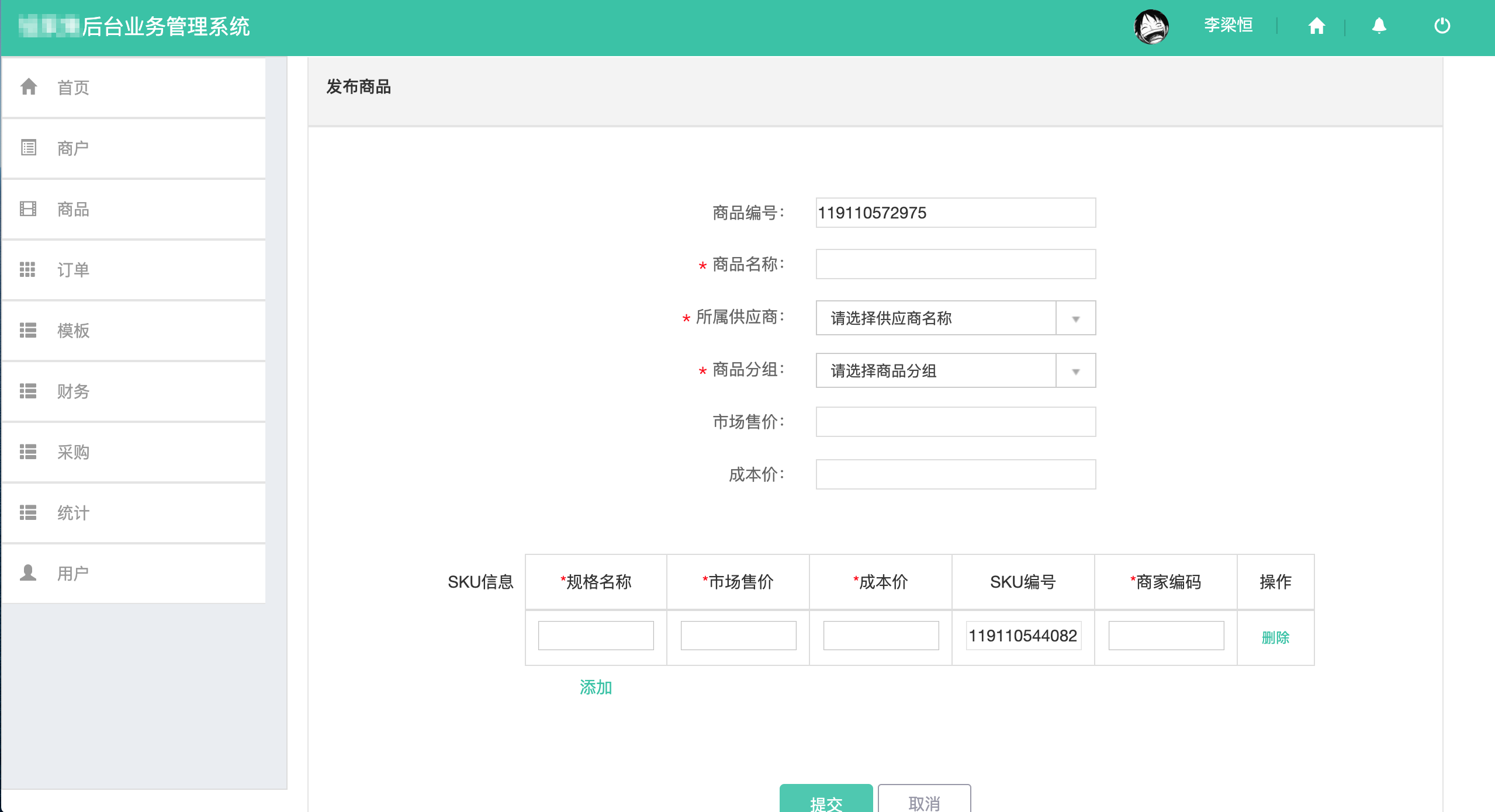Open the 统计 sidebar menu
The width and height of the screenshot is (1495, 812).
pyautogui.click(x=134, y=513)
